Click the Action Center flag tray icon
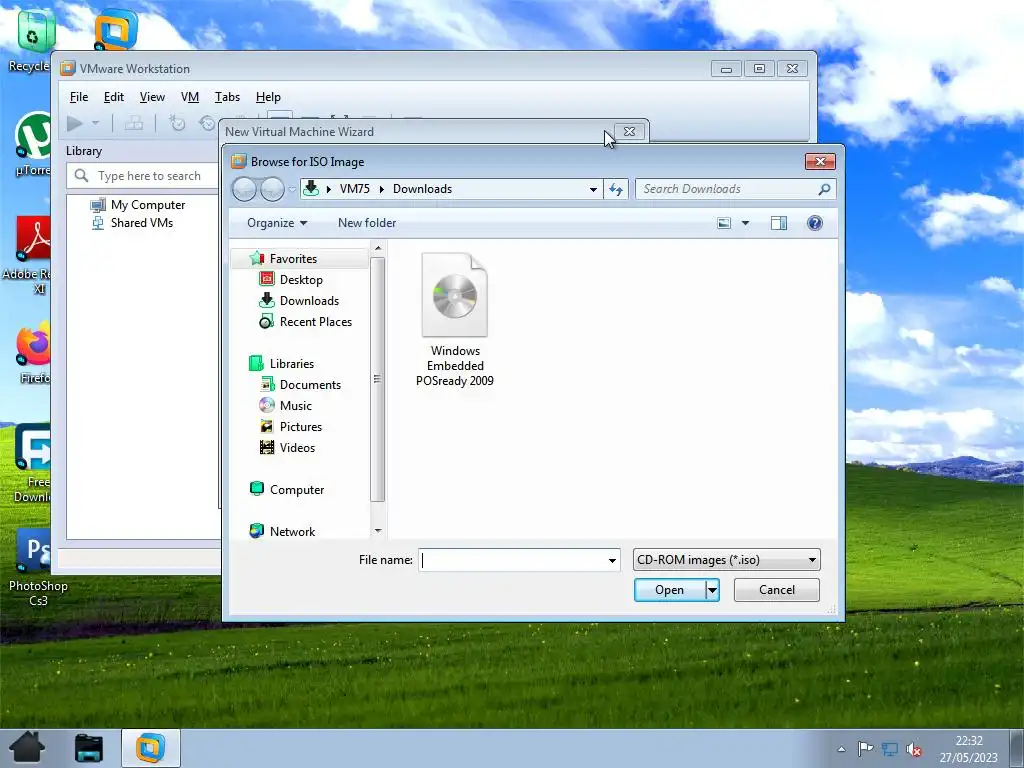The width and height of the screenshot is (1024, 768). tap(865, 749)
